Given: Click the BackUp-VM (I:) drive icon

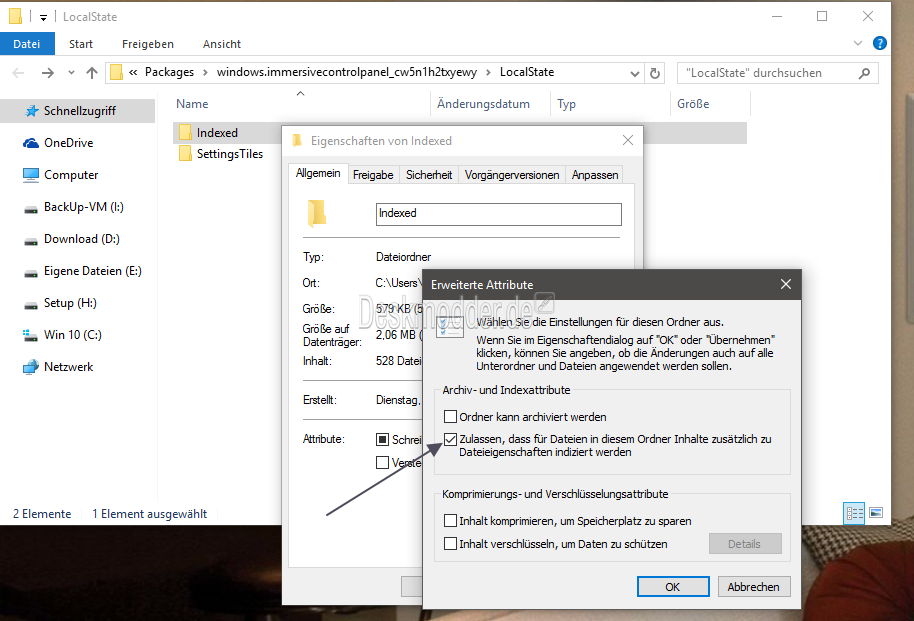Looking at the screenshot, I should coord(30,209).
